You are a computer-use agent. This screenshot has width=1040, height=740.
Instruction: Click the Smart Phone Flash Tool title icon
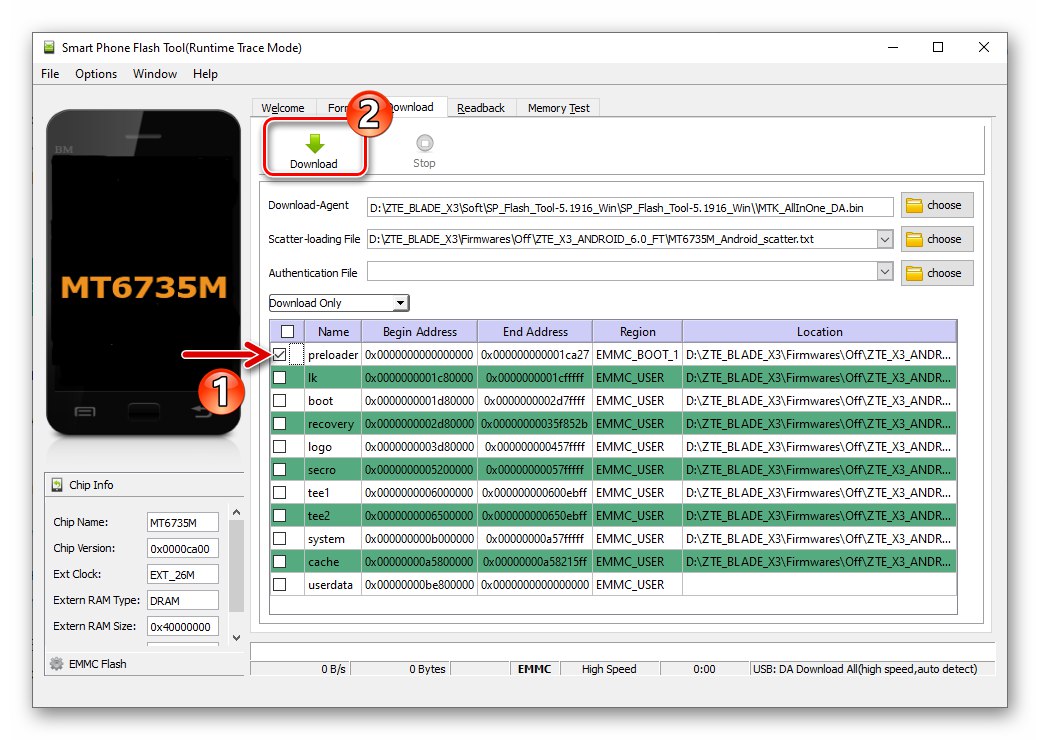pos(49,47)
